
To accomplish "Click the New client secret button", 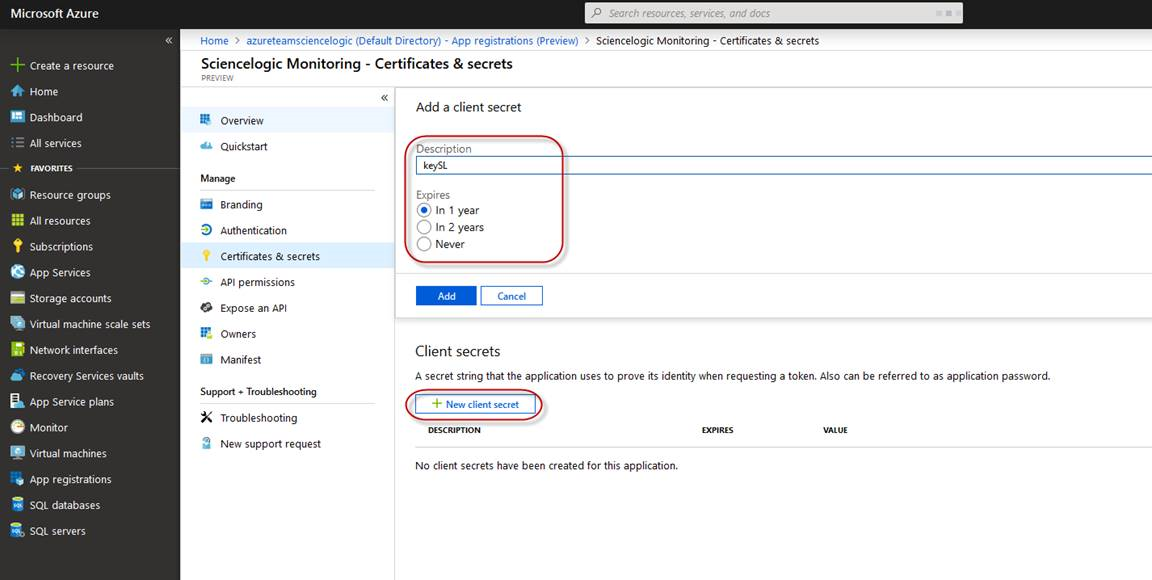I will [476, 404].
